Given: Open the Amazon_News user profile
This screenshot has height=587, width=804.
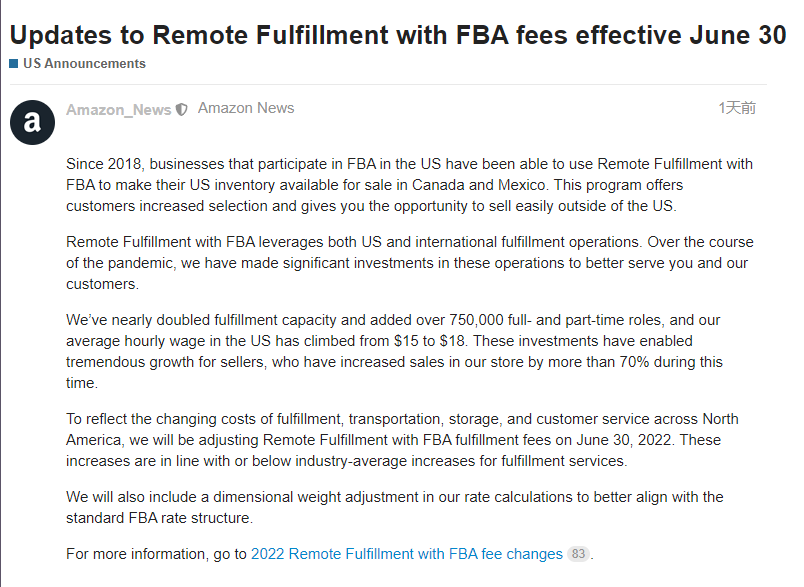Looking at the screenshot, I should 118,110.
